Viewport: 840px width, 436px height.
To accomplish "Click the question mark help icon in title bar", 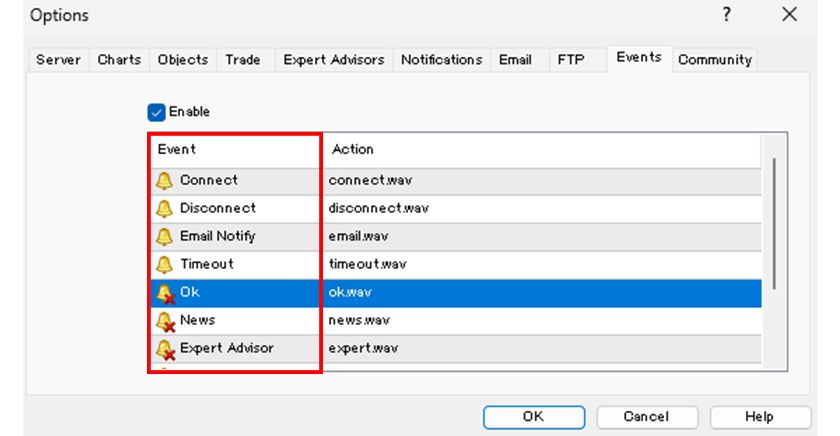I will (x=726, y=15).
